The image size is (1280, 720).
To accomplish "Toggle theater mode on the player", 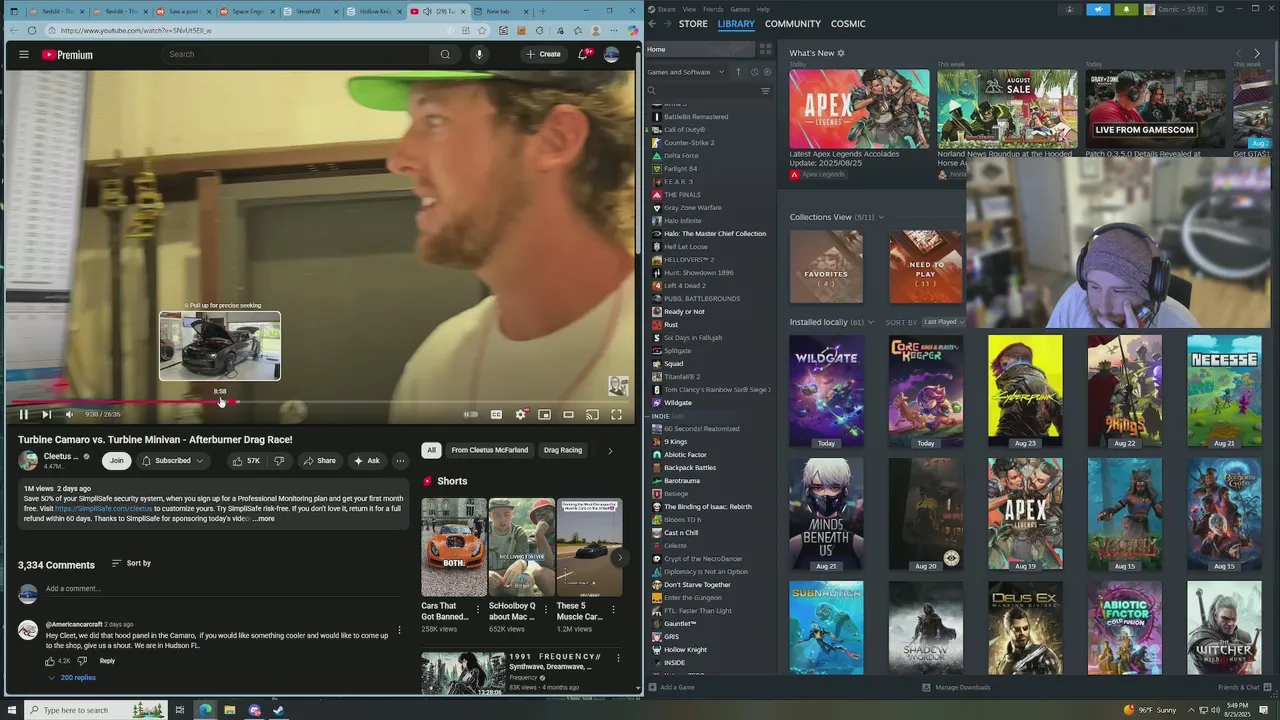I will [568, 414].
